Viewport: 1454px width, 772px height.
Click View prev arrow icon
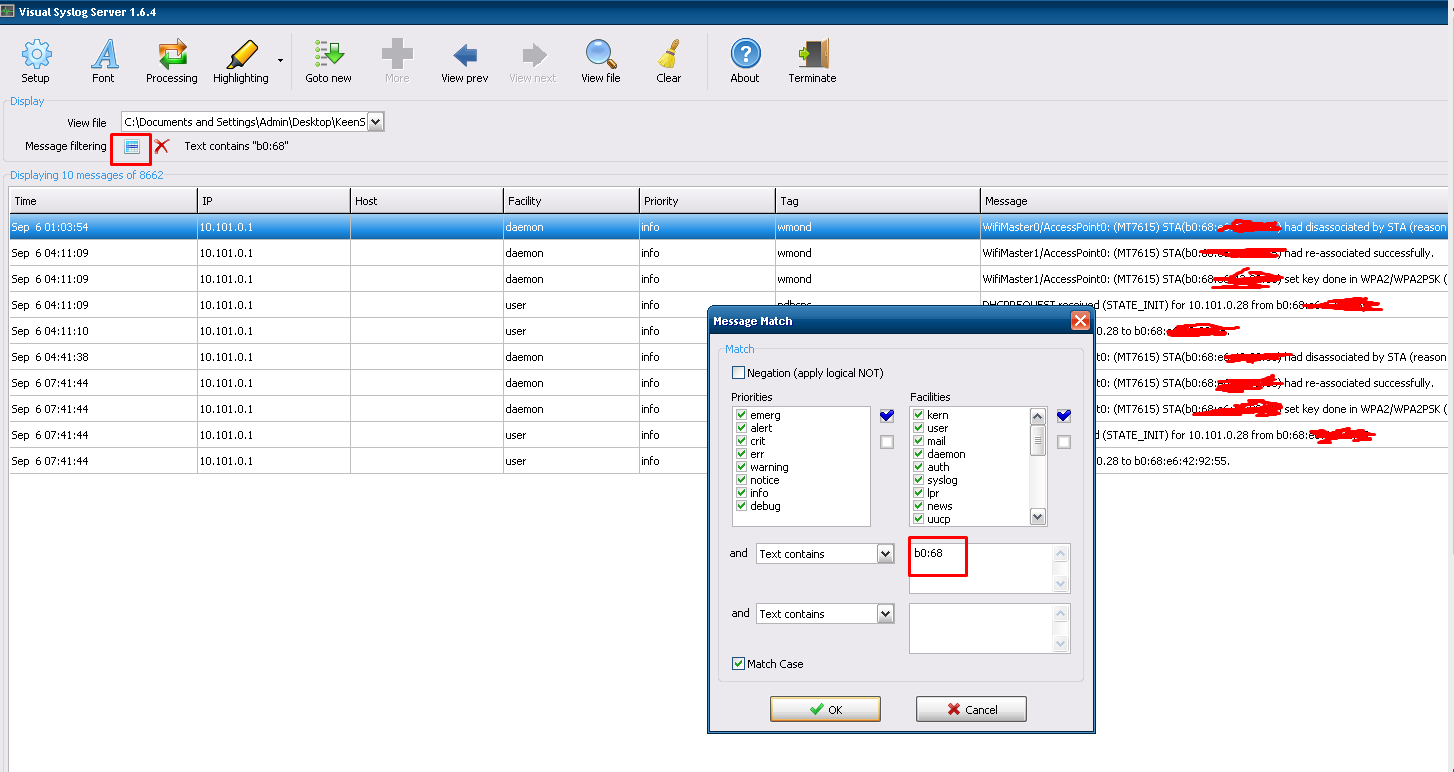pos(465,61)
